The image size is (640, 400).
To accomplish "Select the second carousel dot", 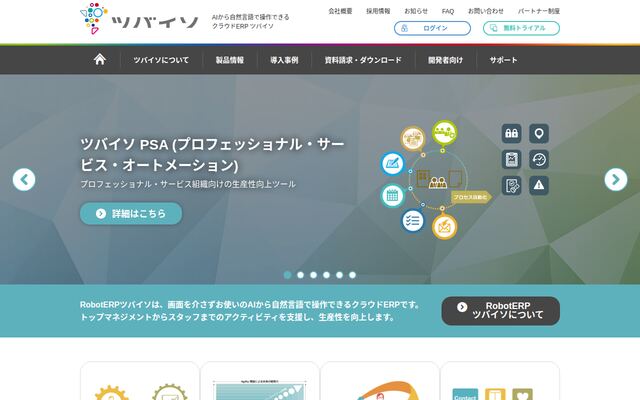I will pos(300,275).
